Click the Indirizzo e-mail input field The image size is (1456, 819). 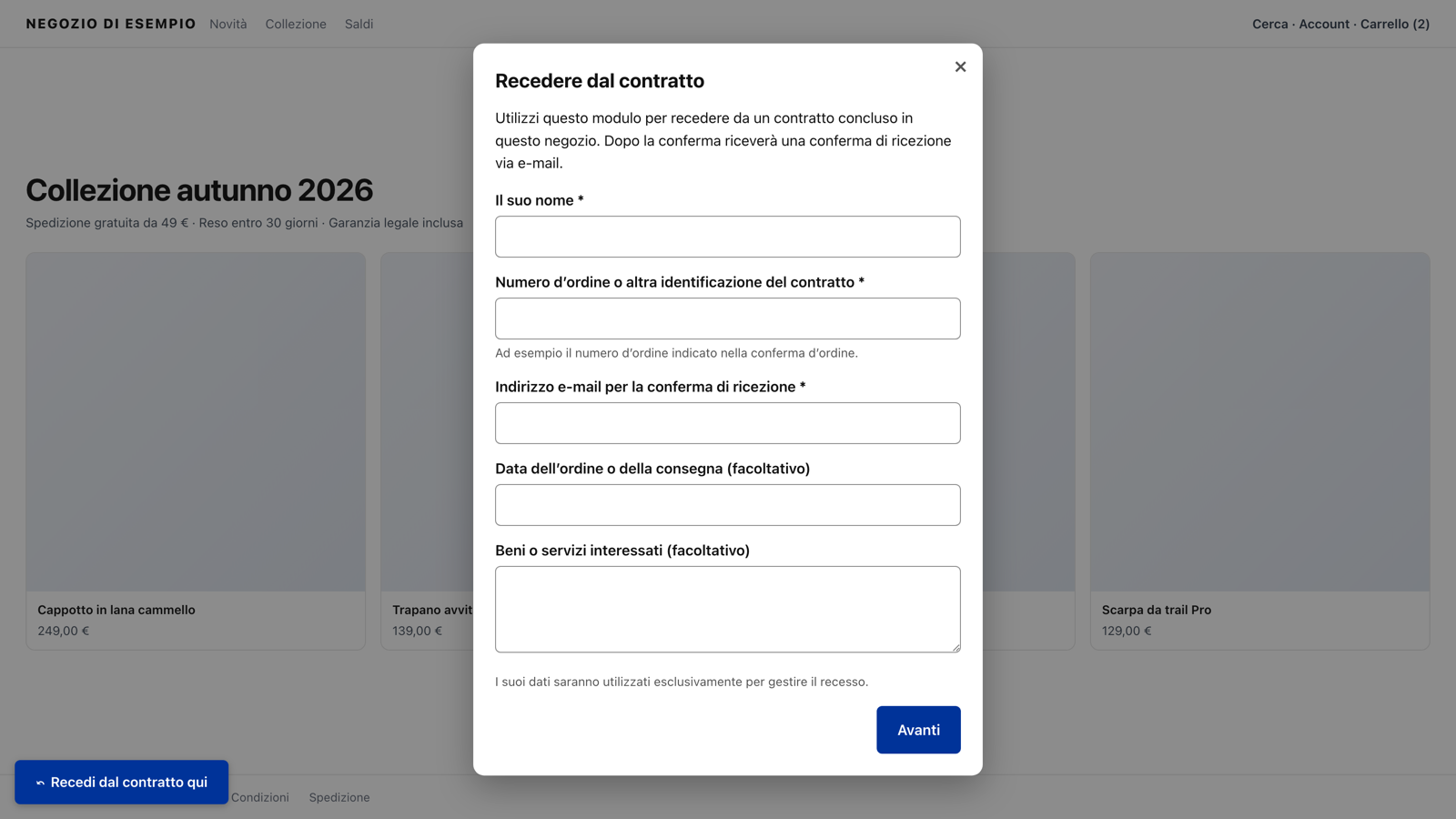[x=728, y=423]
